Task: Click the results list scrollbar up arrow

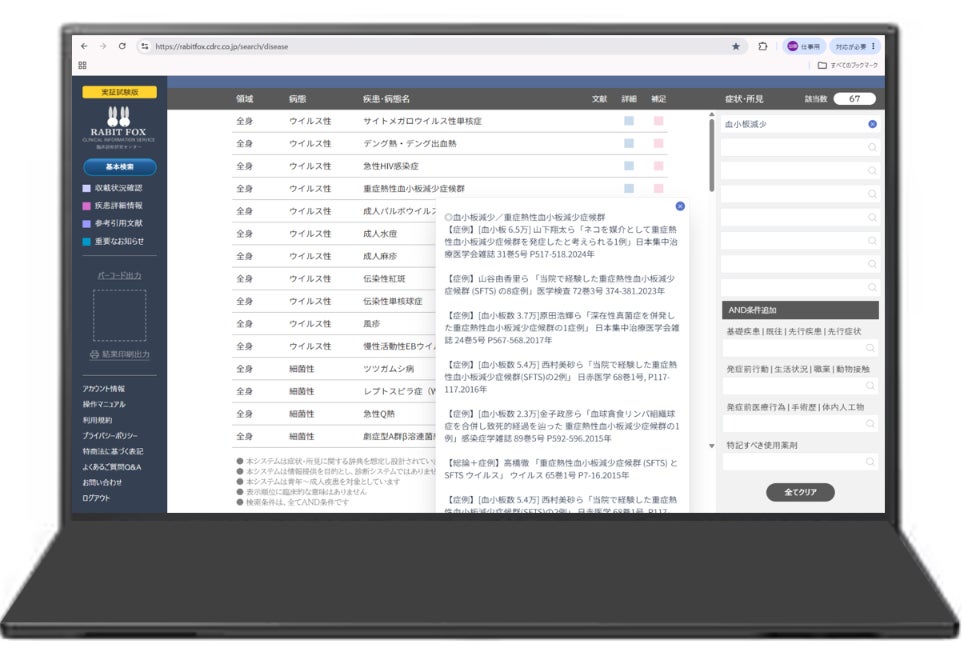Action: click(x=712, y=115)
